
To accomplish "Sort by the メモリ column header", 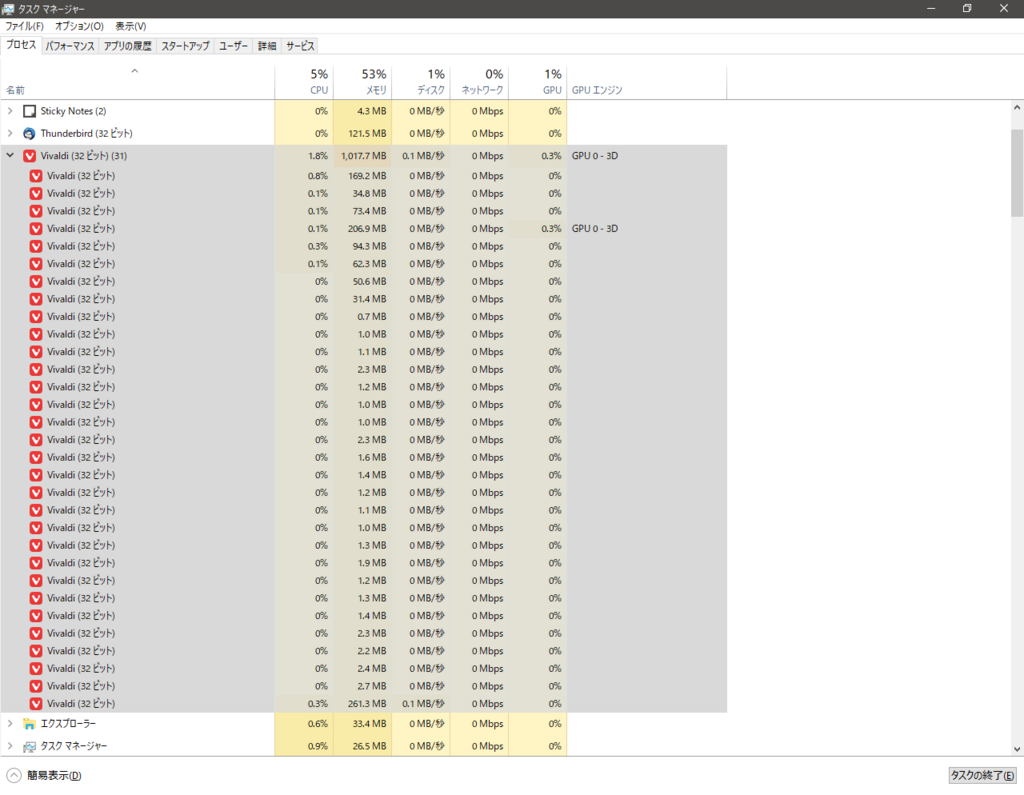I will [x=362, y=82].
